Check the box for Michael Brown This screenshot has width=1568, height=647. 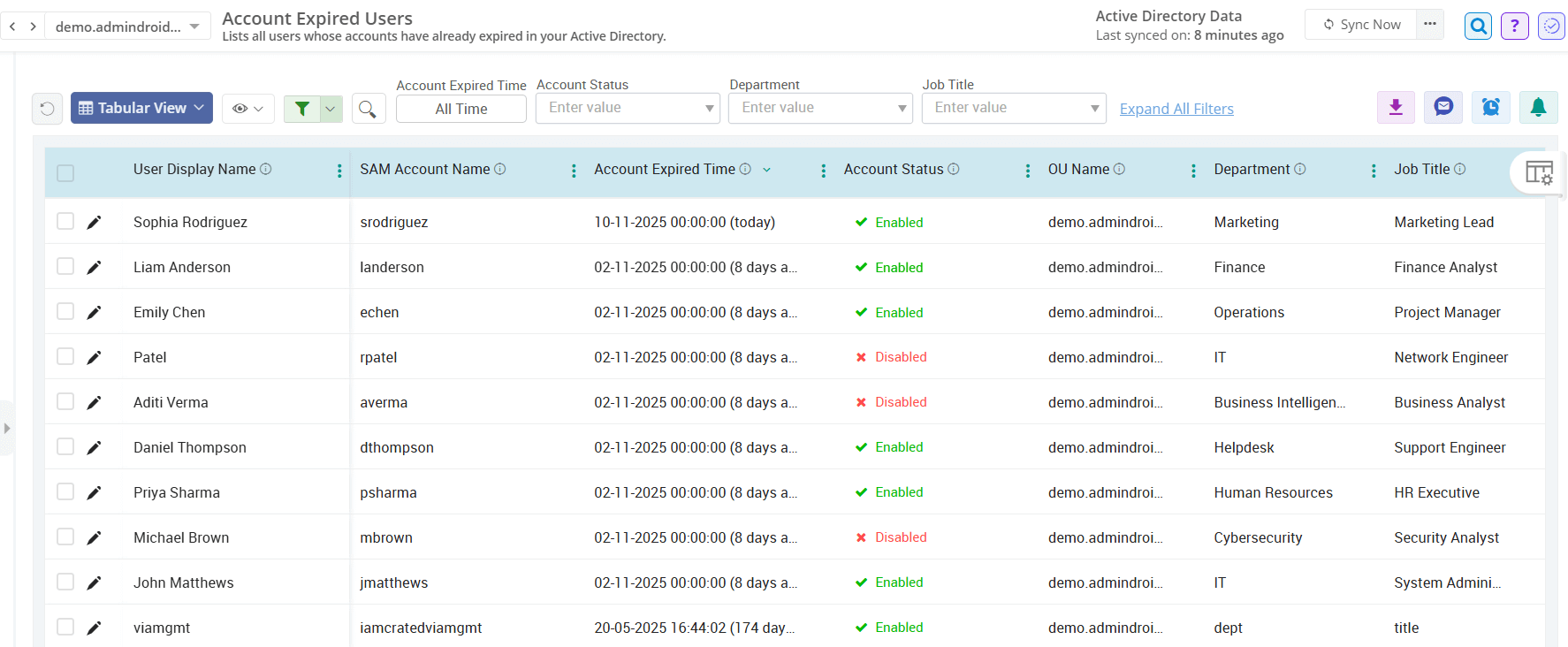pos(65,537)
